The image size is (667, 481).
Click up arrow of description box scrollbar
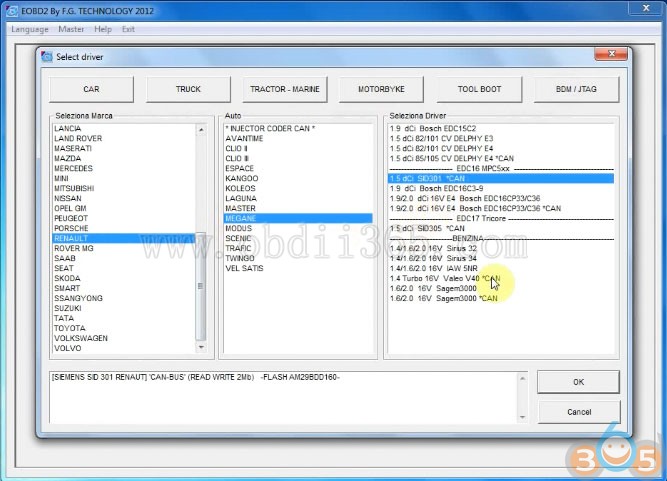(523, 379)
